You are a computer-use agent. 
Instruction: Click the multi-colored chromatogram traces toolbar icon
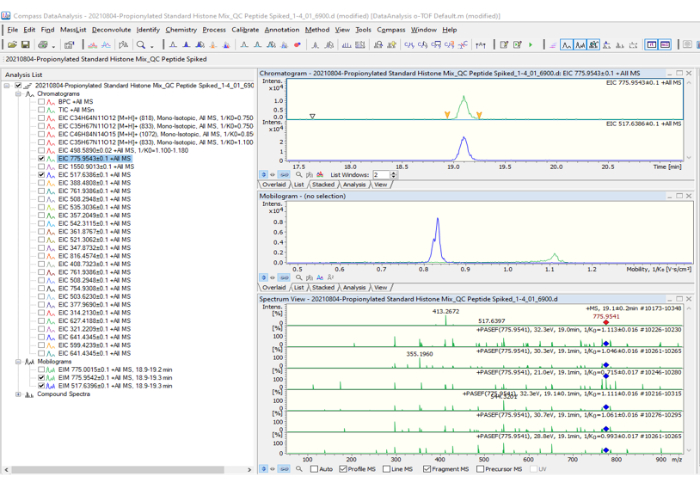pos(92,45)
